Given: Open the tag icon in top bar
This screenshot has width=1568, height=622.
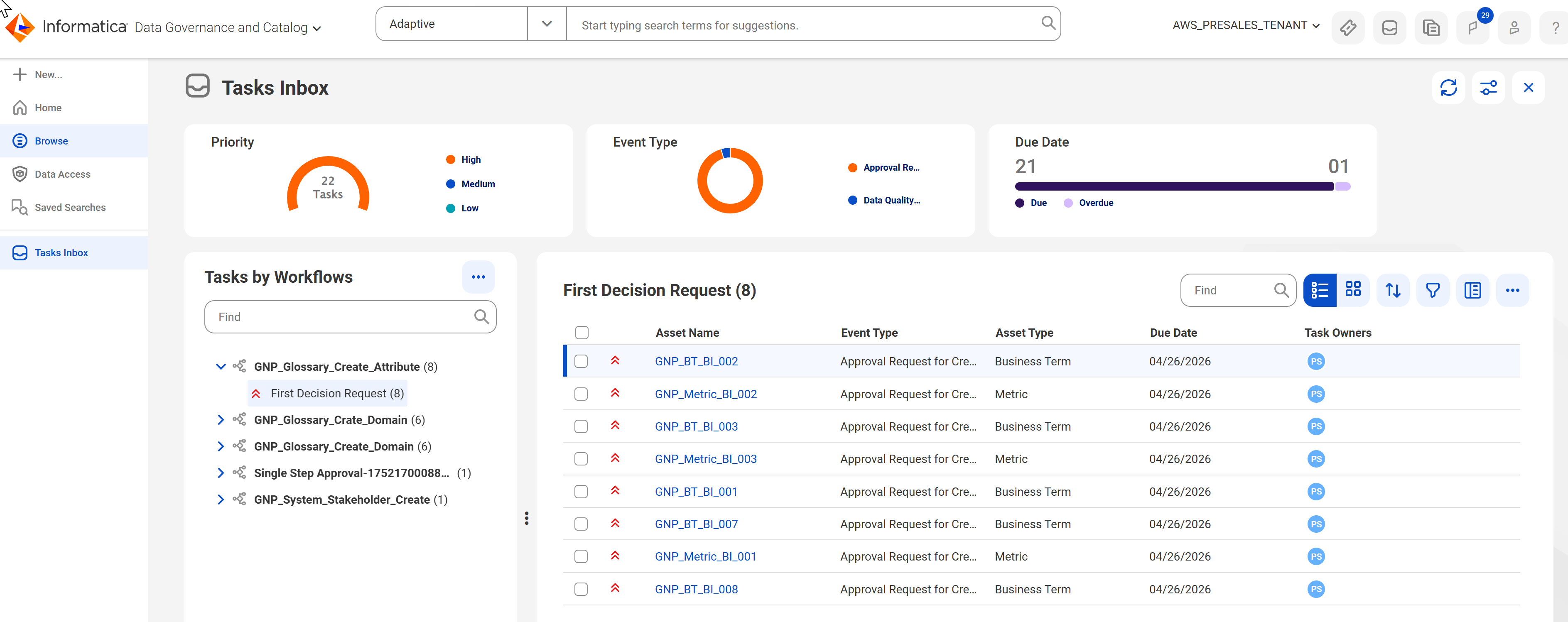Looking at the screenshot, I should click(x=1348, y=27).
